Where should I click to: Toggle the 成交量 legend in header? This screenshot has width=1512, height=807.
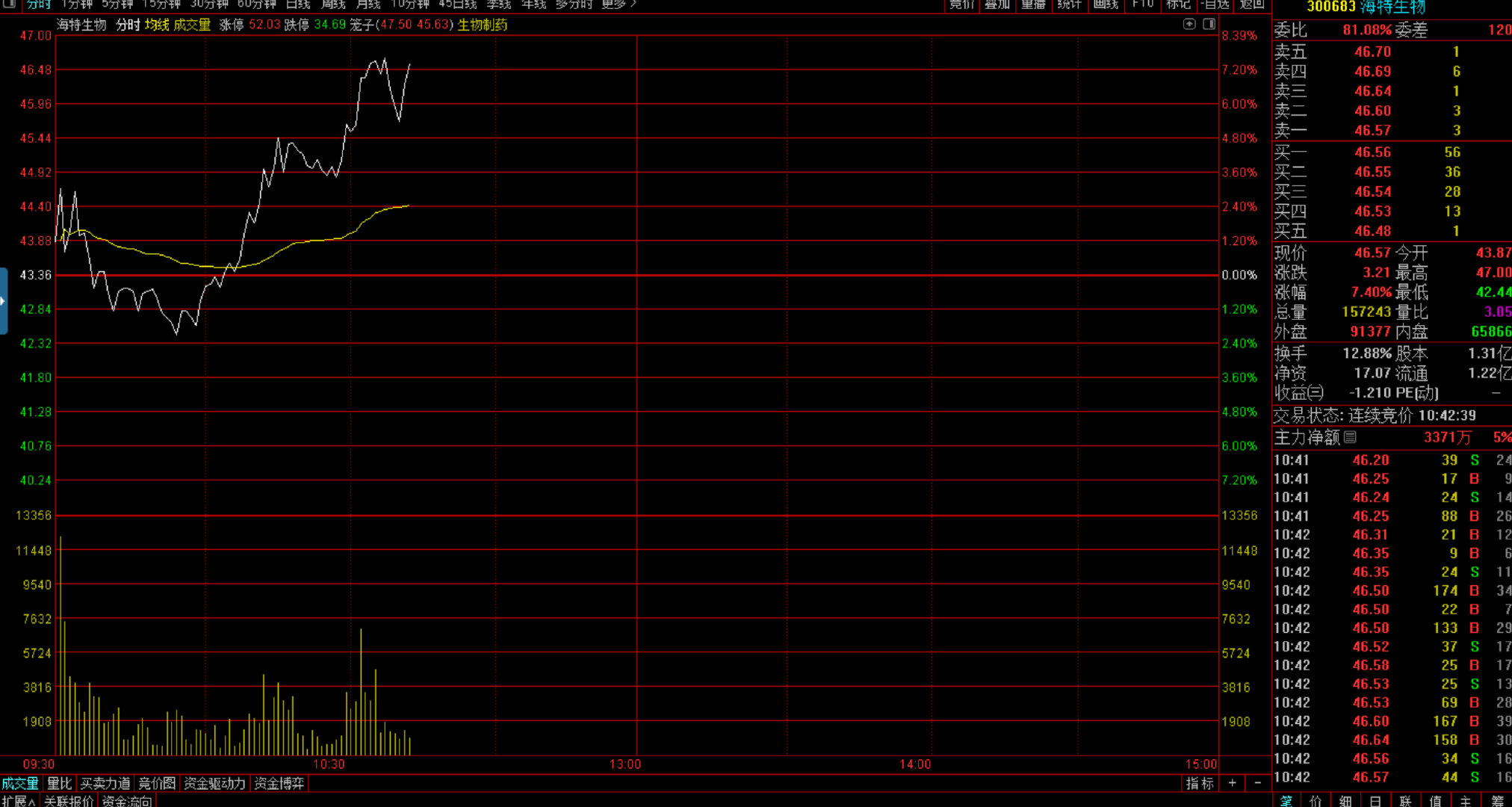[x=192, y=25]
